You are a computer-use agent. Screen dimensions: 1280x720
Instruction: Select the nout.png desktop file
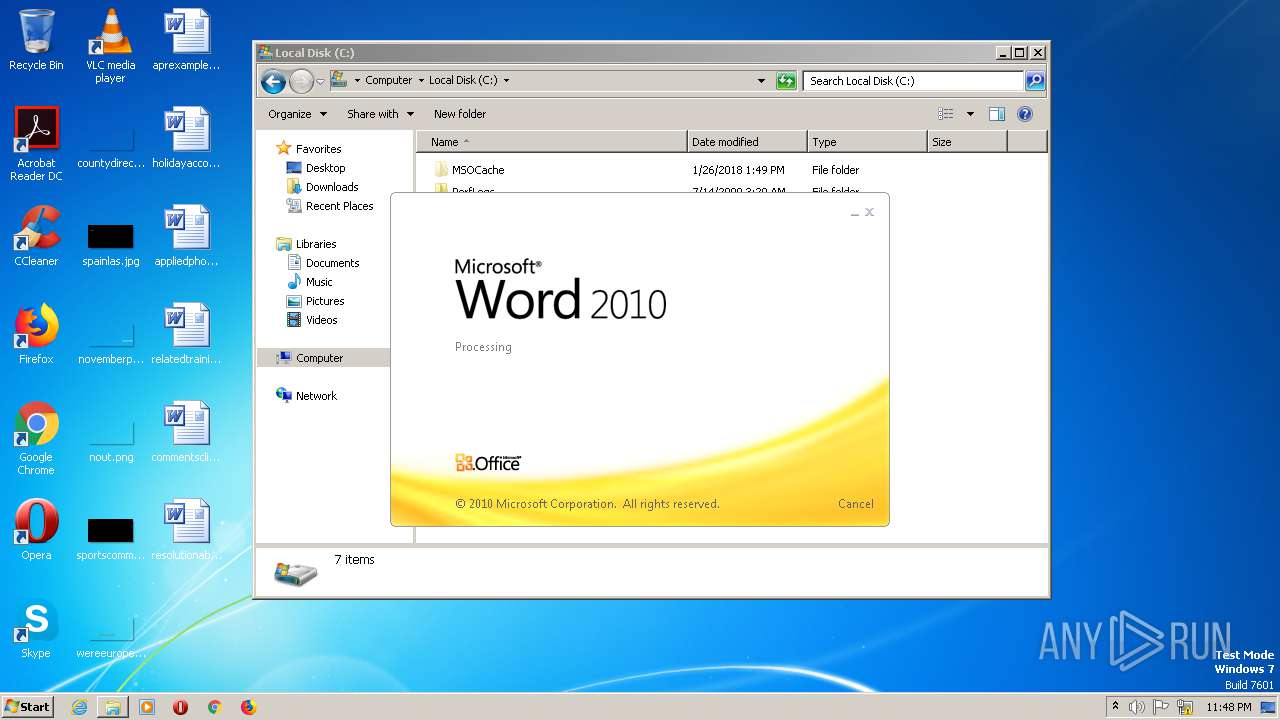point(111,442)
